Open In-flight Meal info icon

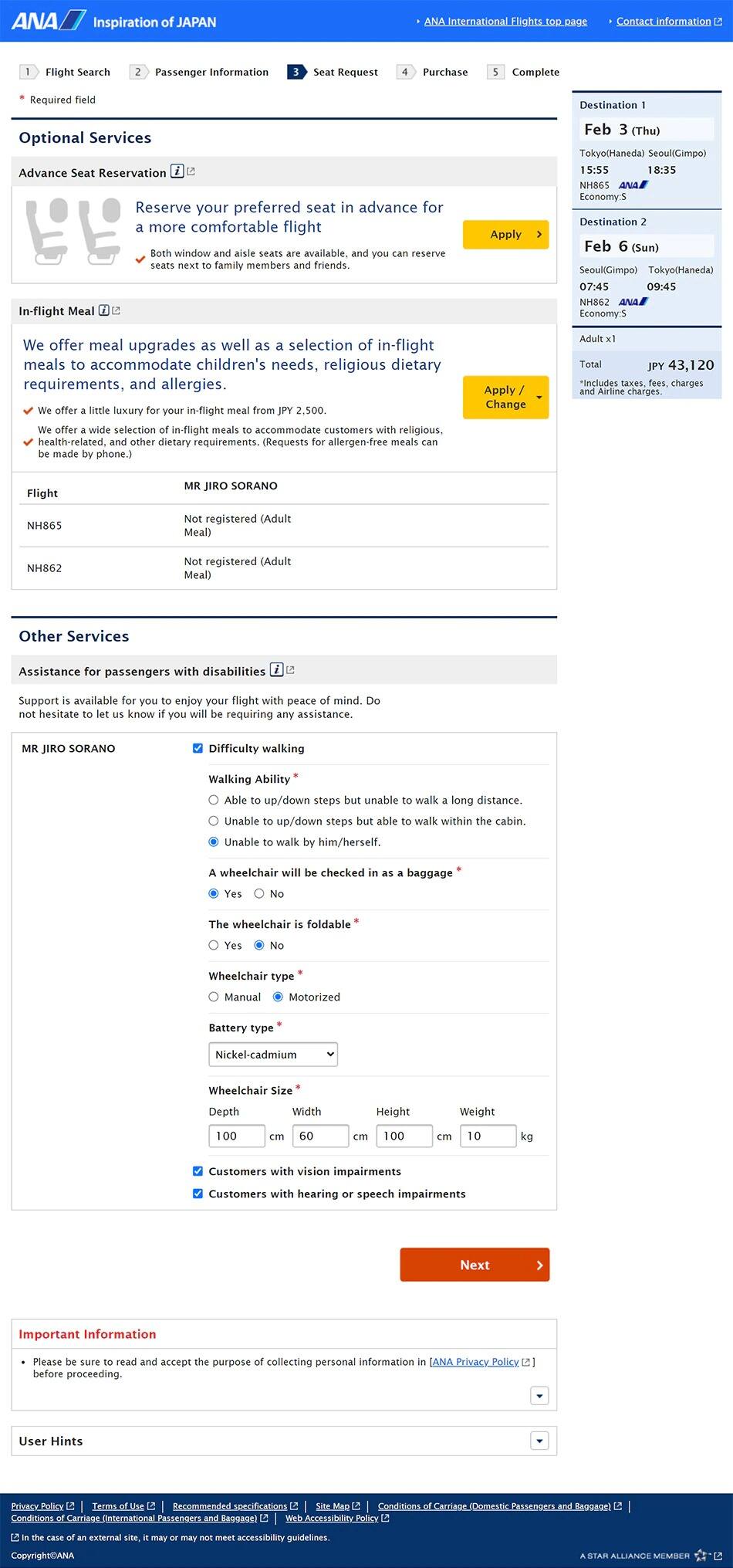click(x=104, y=310)
